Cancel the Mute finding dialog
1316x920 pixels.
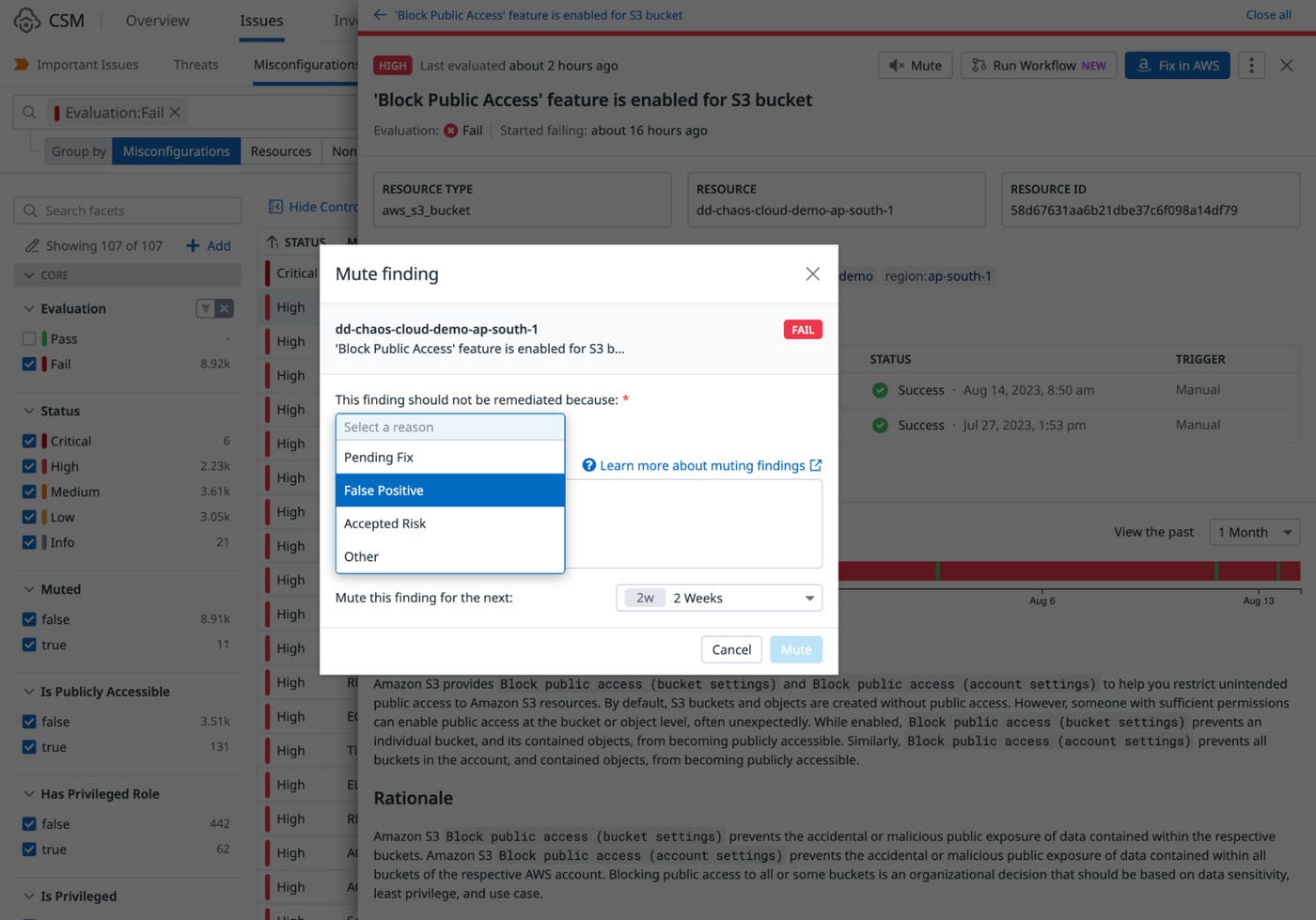(x=731, y=648)
